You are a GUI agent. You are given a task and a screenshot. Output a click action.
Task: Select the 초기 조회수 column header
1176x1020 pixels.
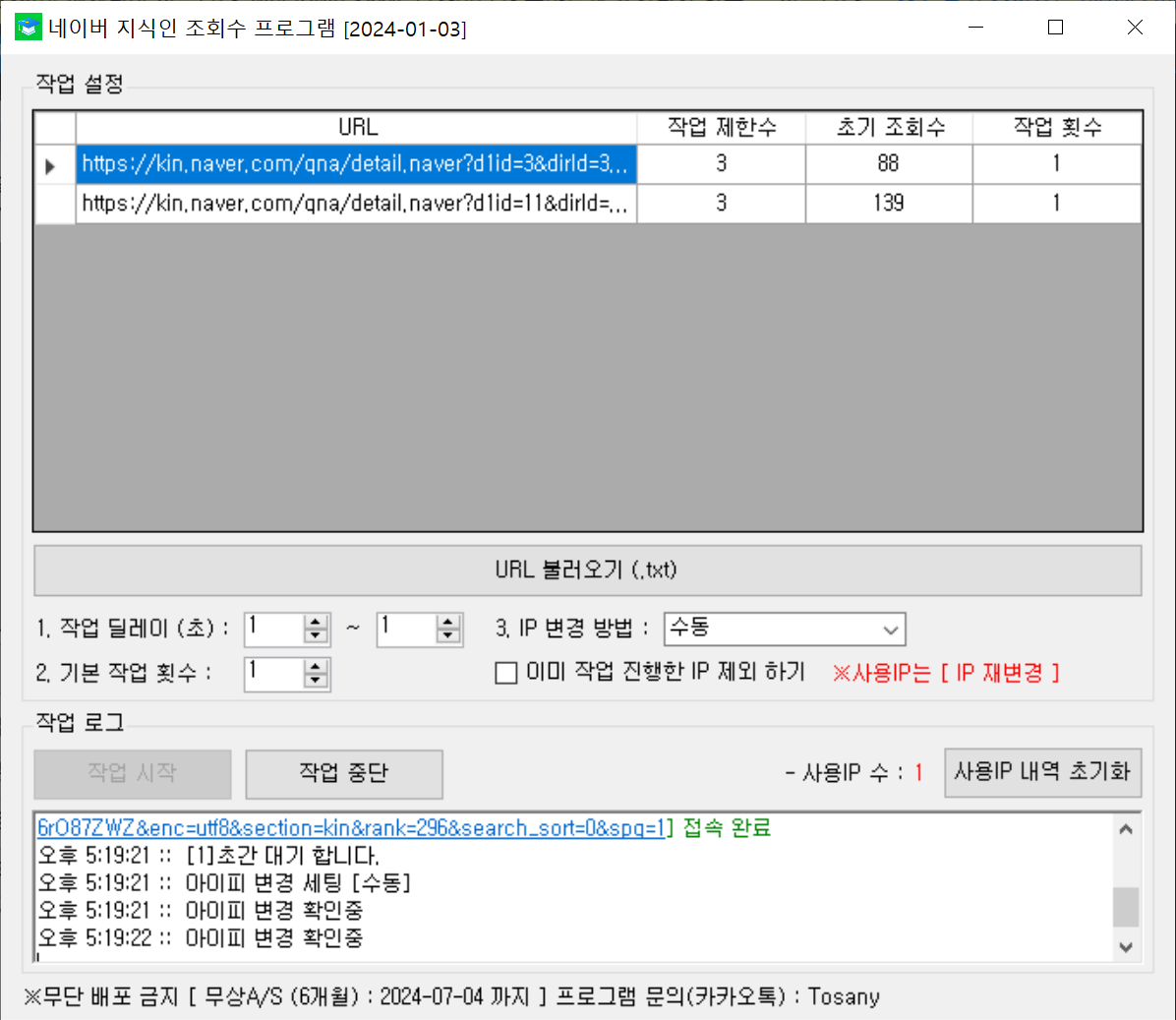point(890,128)
